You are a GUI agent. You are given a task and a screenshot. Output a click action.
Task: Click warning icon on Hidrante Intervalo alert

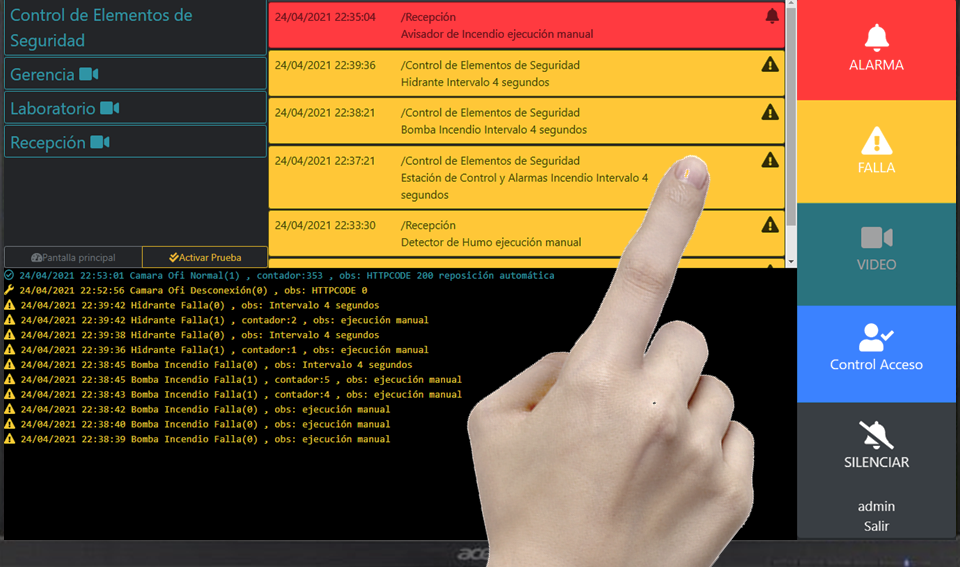(770, 64)
